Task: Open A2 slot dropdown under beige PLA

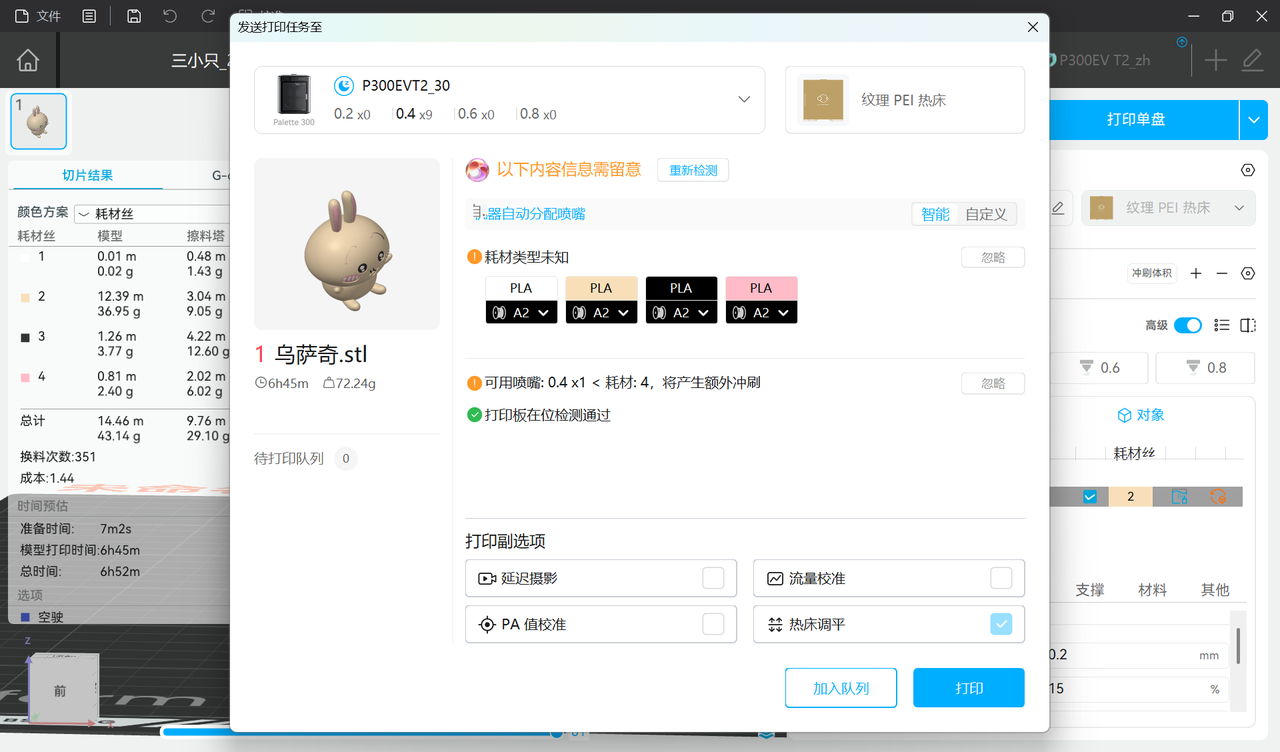Action: tap(601, 312)
